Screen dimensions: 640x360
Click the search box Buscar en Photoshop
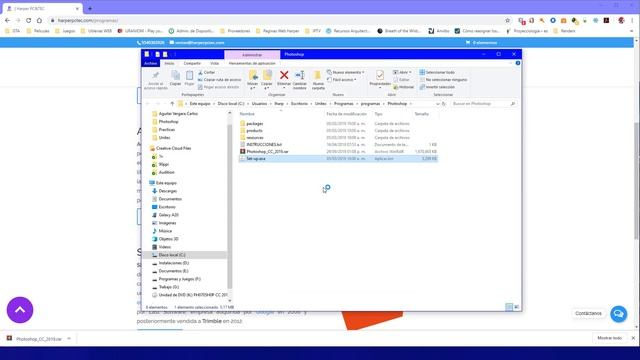click(483, 104)
